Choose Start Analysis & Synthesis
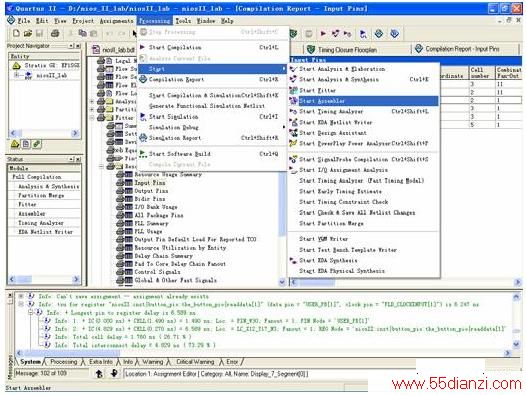This screenshot has height=395, width=526. pos(364,80)
